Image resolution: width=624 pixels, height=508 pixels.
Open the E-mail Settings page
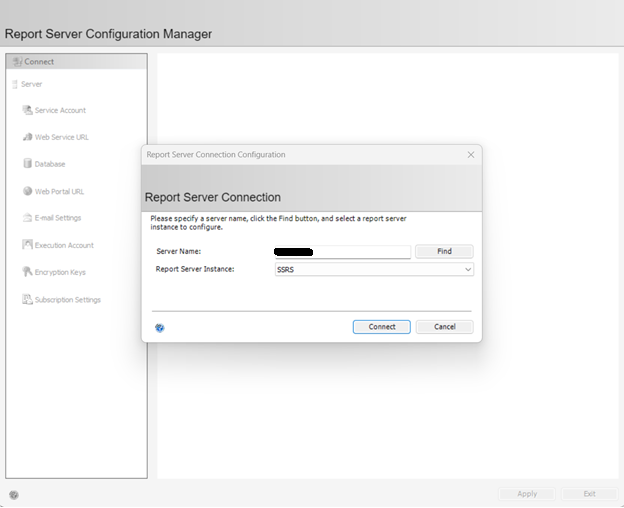coord(58,218)
